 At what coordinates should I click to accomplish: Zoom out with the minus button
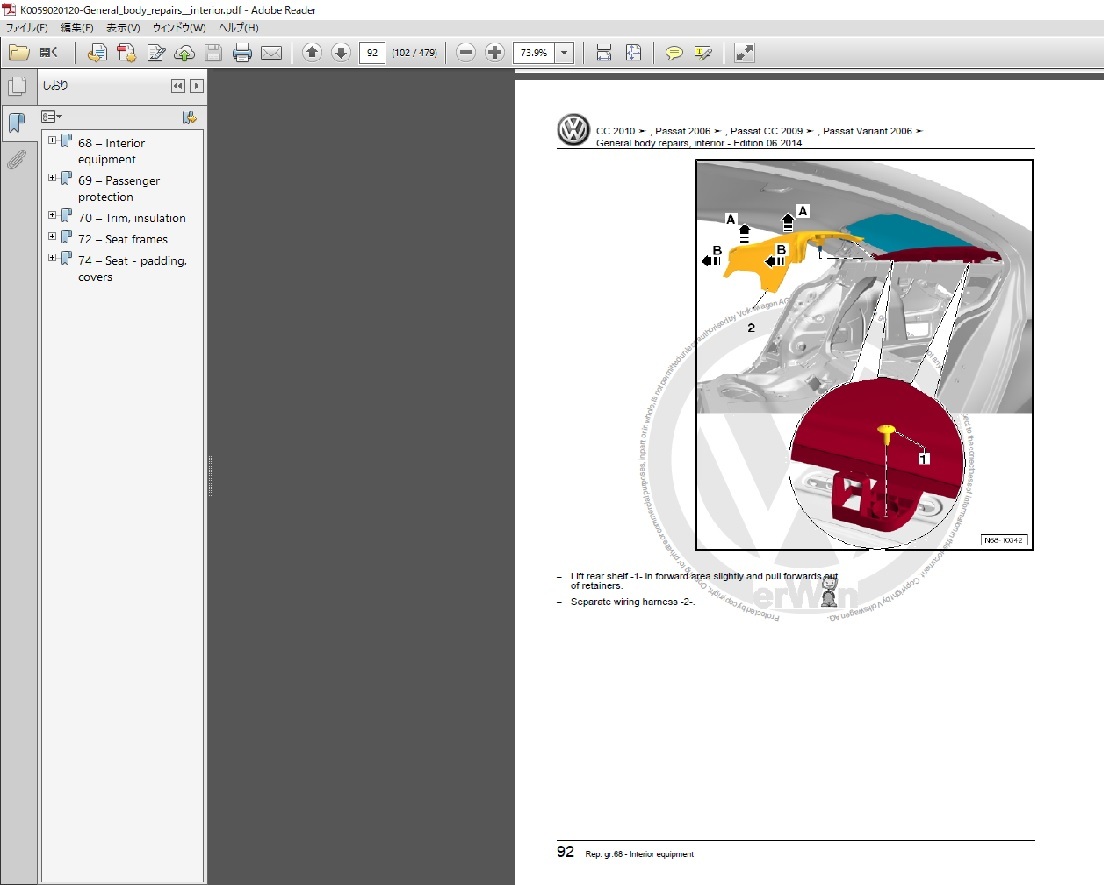point(465,52)
